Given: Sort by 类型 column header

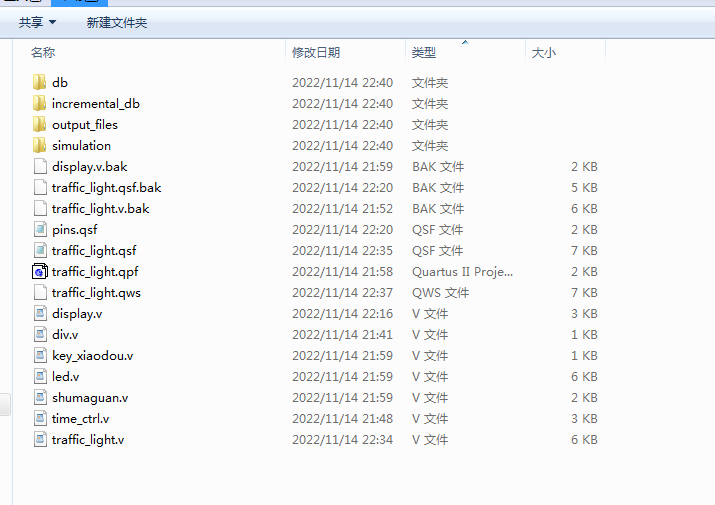Looking at the screenshot, I should [x=424, y=52].
